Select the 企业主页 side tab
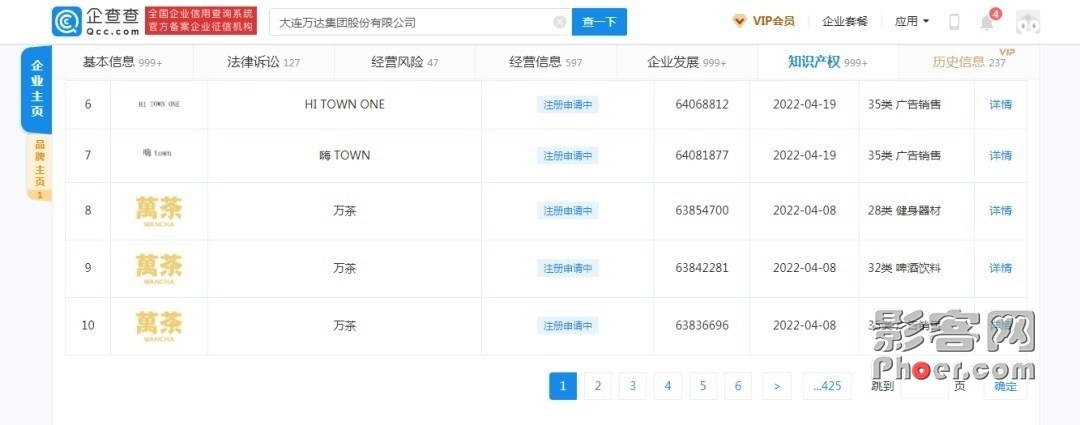 pos(37,90)
